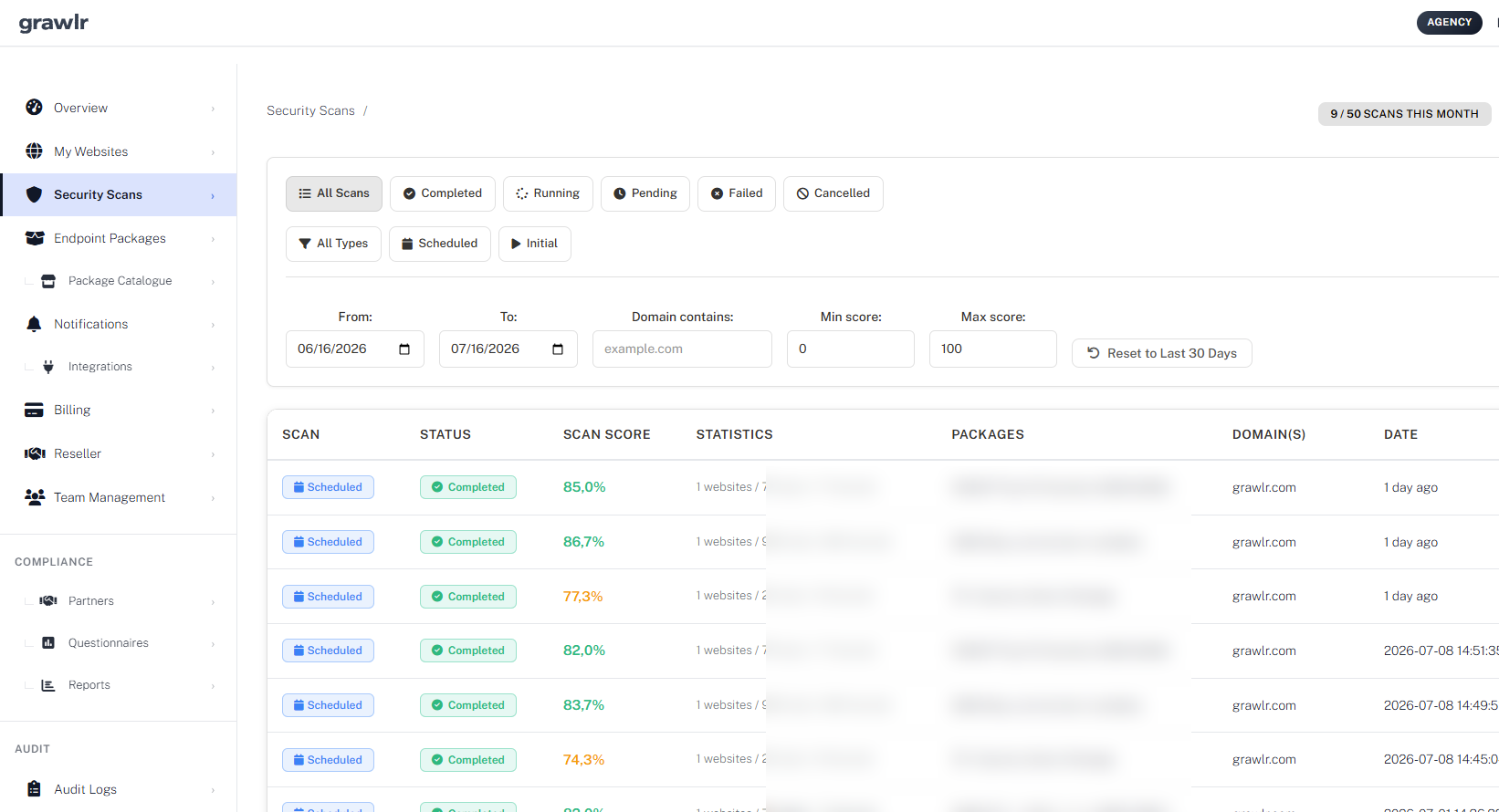1499x812 pixels.
Task: Click the 77,3% scan score
Action: [583, 597]
